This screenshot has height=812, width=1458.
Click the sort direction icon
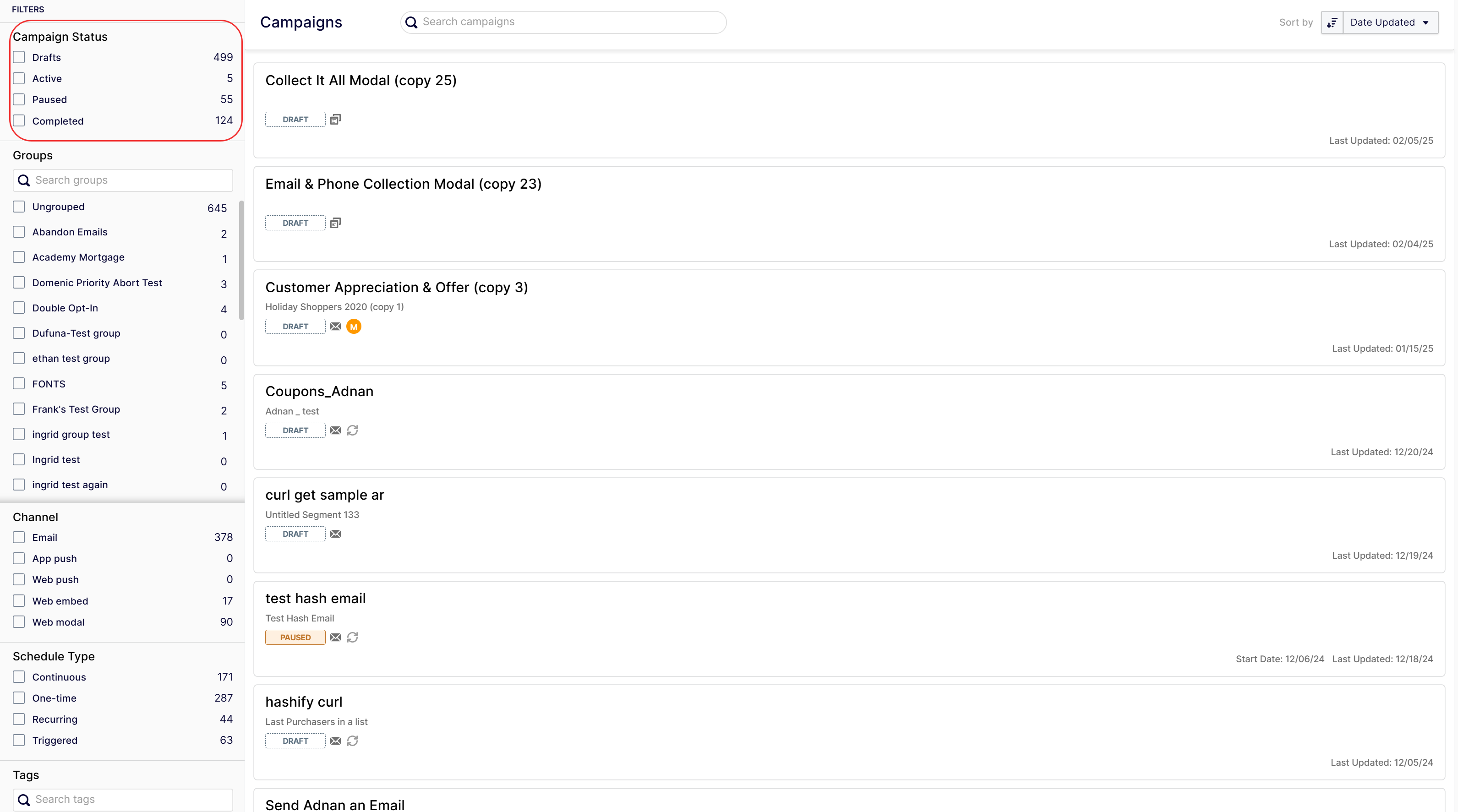pos(1332,22)
